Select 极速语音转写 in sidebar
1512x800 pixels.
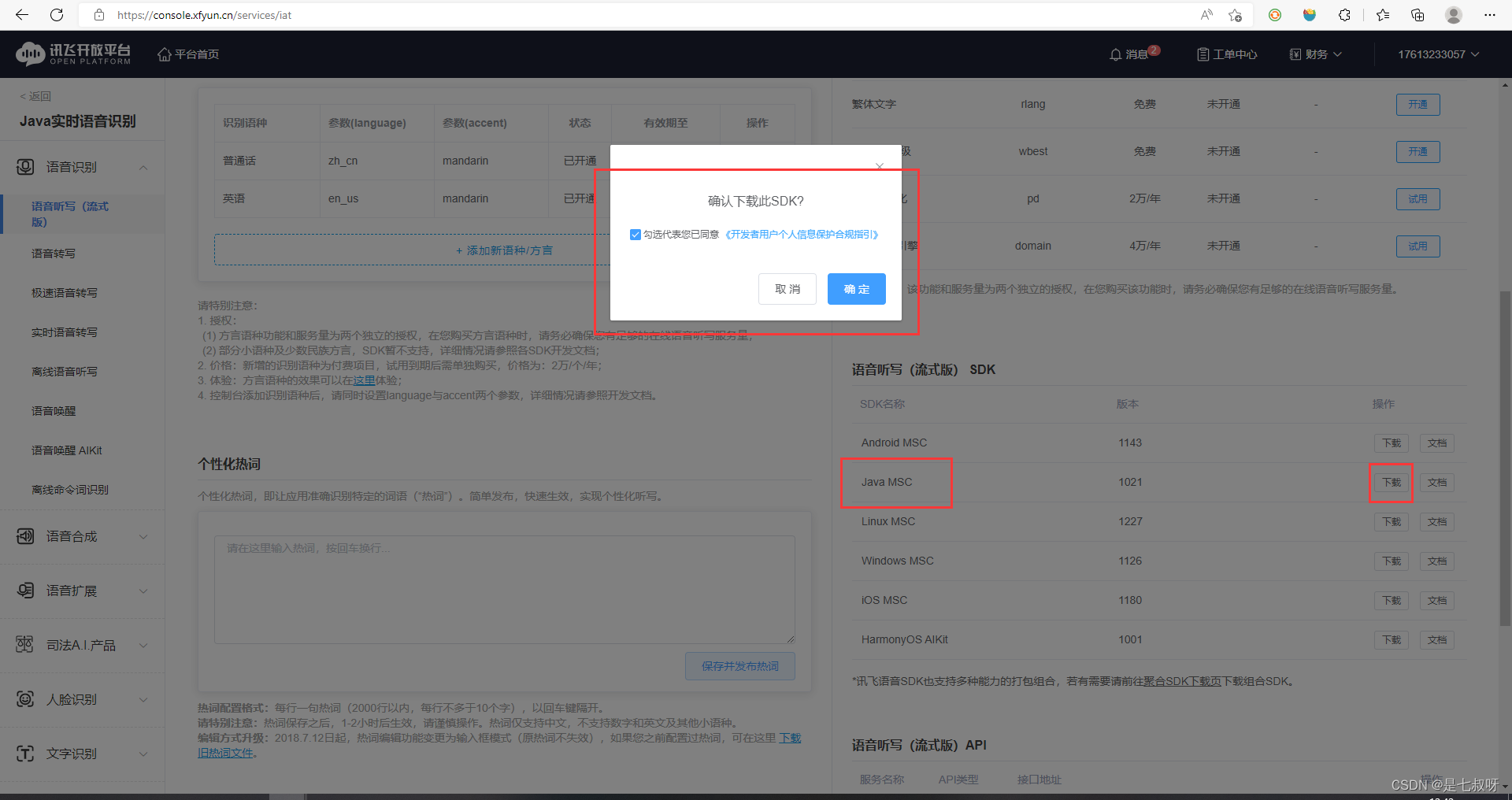click(x=65, y=293)
